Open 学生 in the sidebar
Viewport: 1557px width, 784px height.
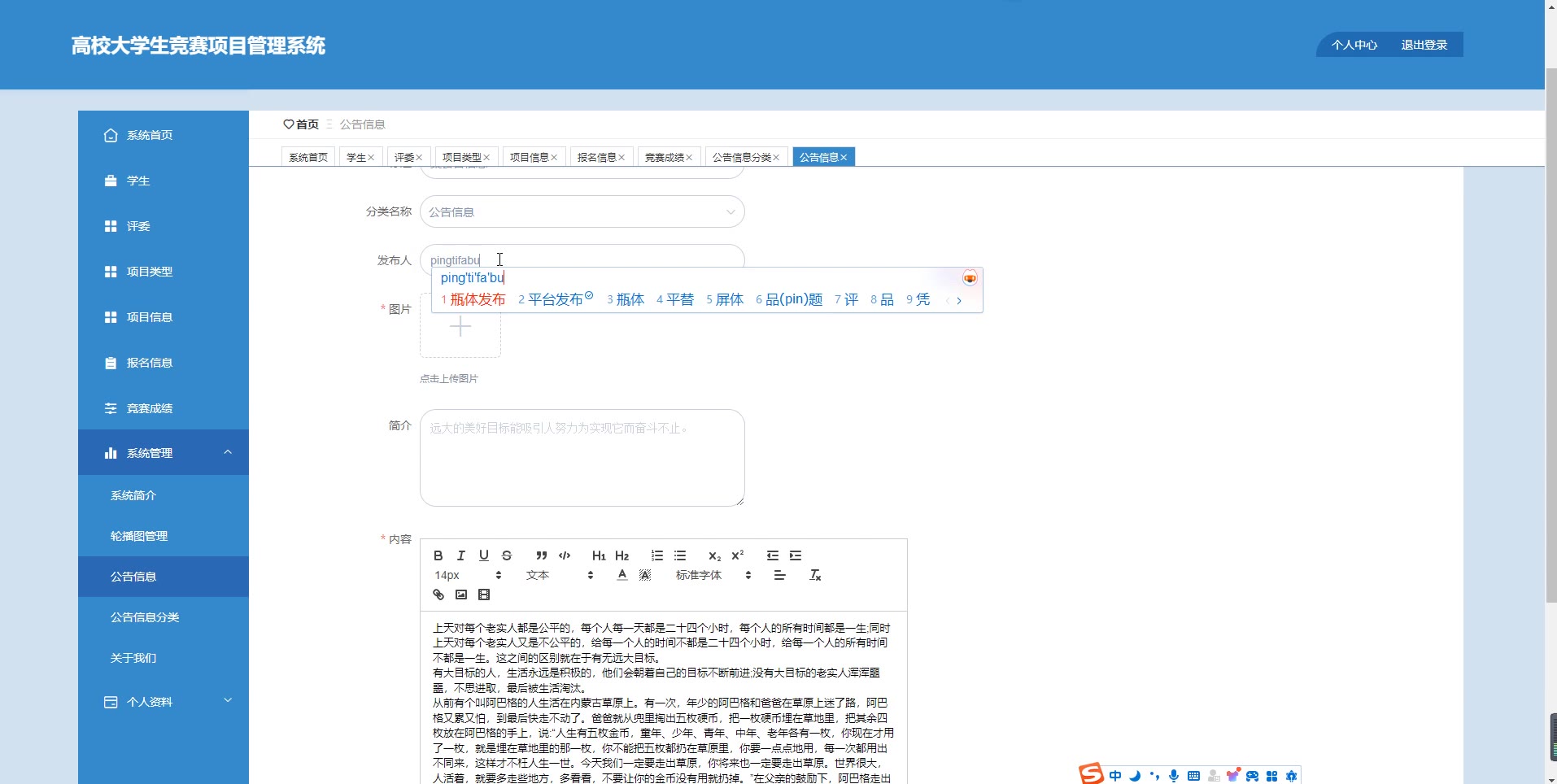tap(164, 180)
